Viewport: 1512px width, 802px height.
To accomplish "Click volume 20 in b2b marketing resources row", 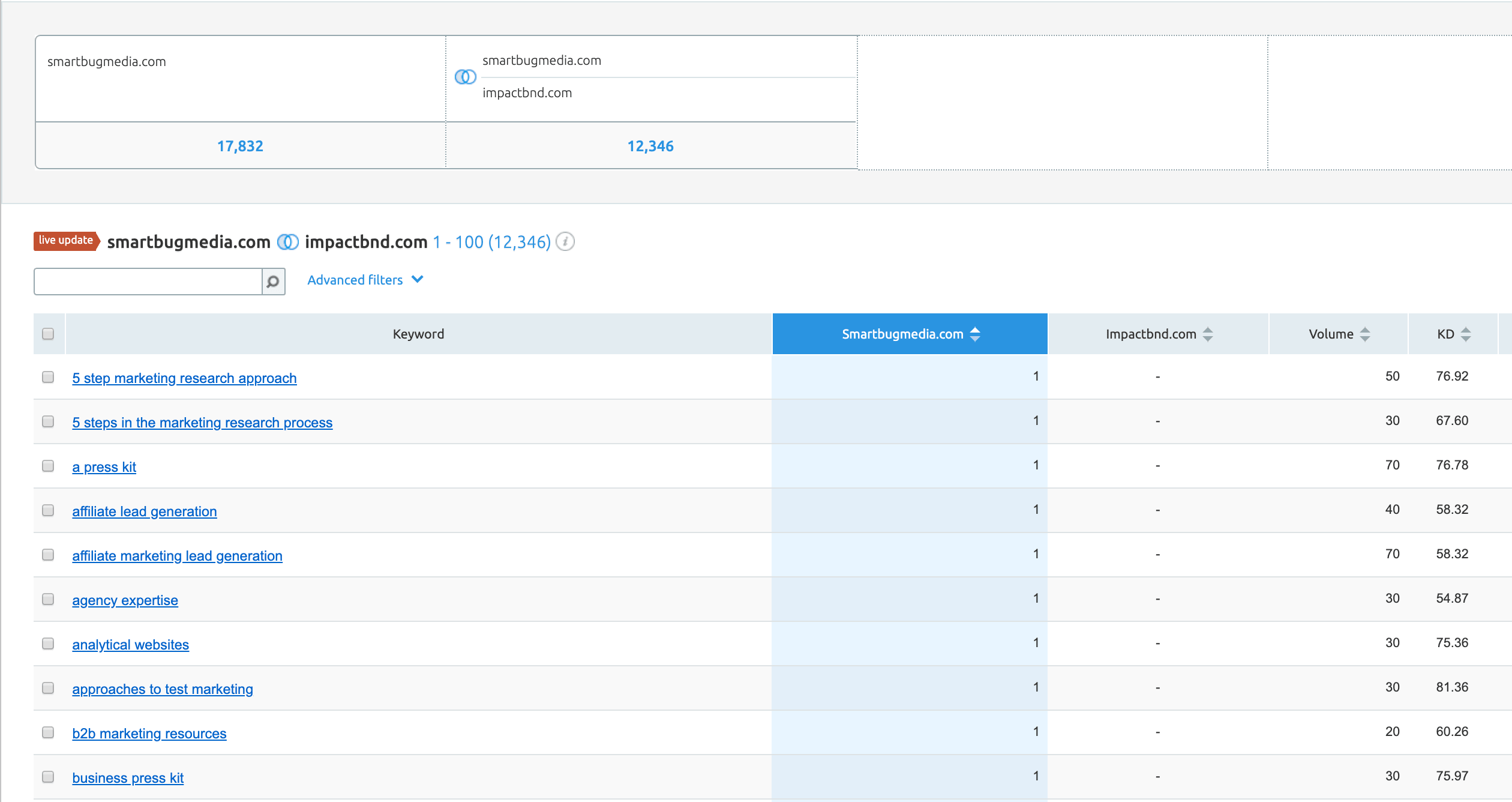I will click(x=1393, y=732).
